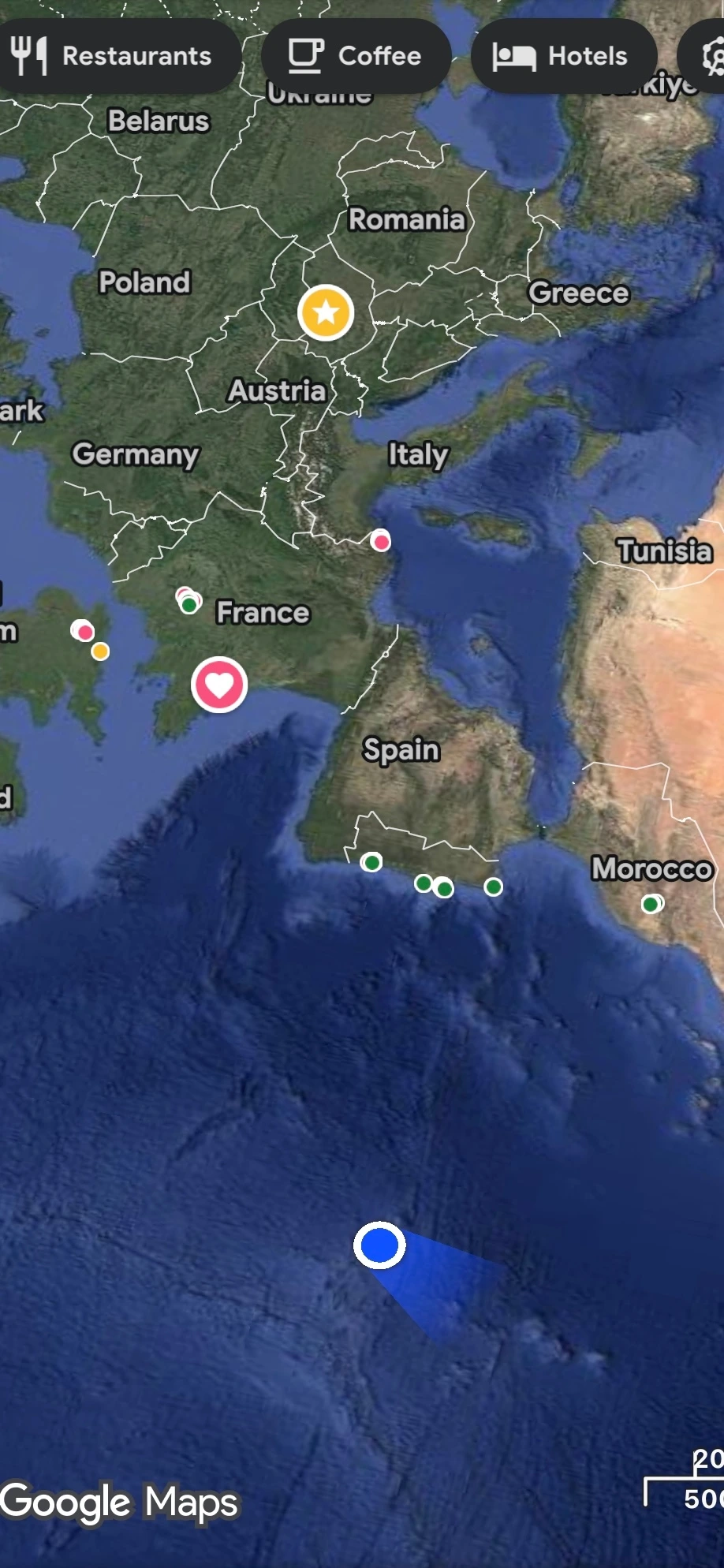Tap the Tunisia country label
This screenshot has width=724, height=1568.
click(x=665, y=551)
